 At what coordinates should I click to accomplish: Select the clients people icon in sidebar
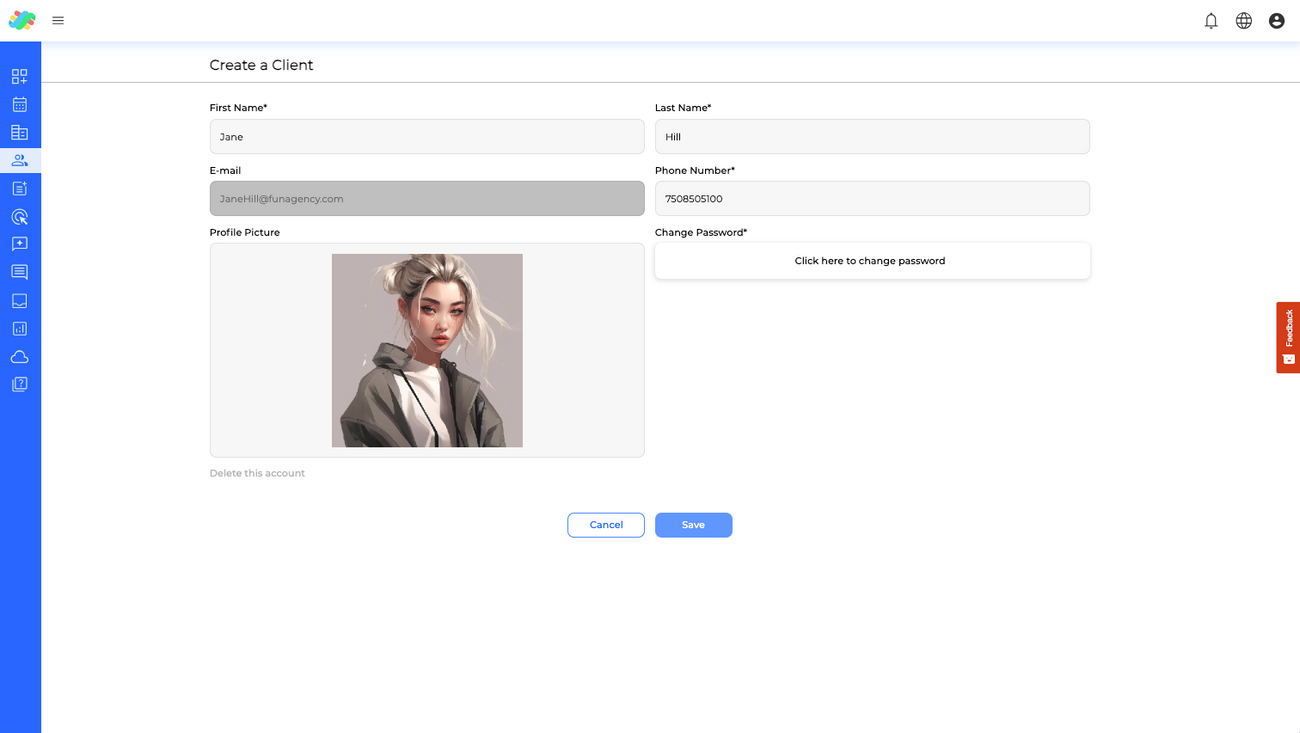[19, 160]
